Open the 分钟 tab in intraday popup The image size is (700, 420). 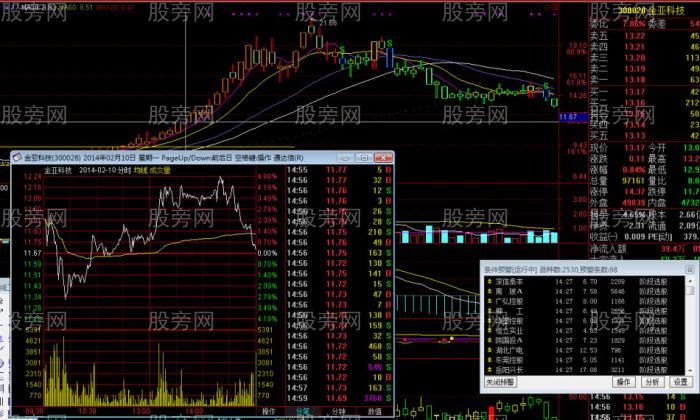pyautogui.click(x=338, y=412)
